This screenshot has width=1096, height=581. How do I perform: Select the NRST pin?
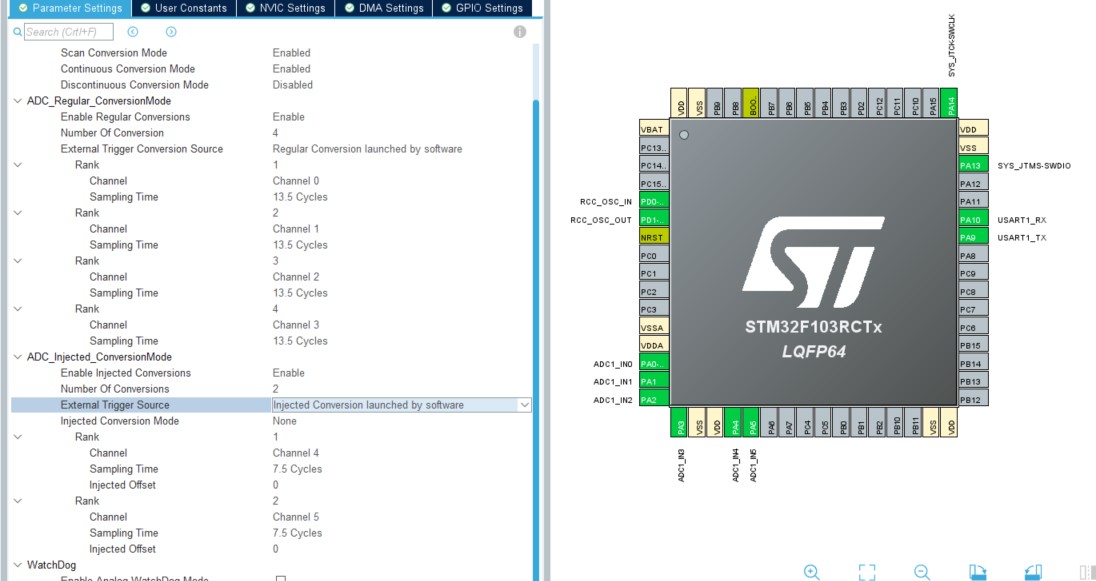654,238
